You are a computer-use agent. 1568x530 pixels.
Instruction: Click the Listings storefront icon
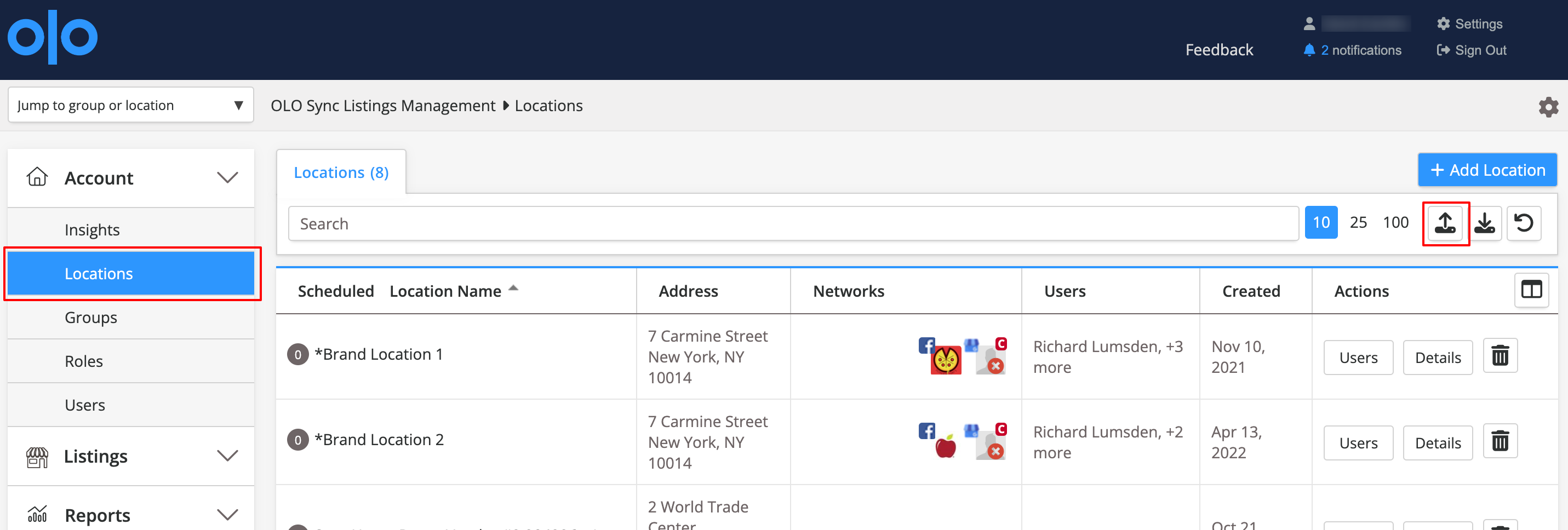pos(37,457)
